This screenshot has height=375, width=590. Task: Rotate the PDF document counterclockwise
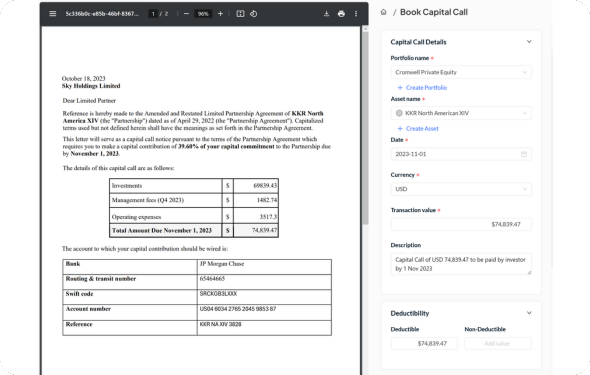tap(254, 14)
